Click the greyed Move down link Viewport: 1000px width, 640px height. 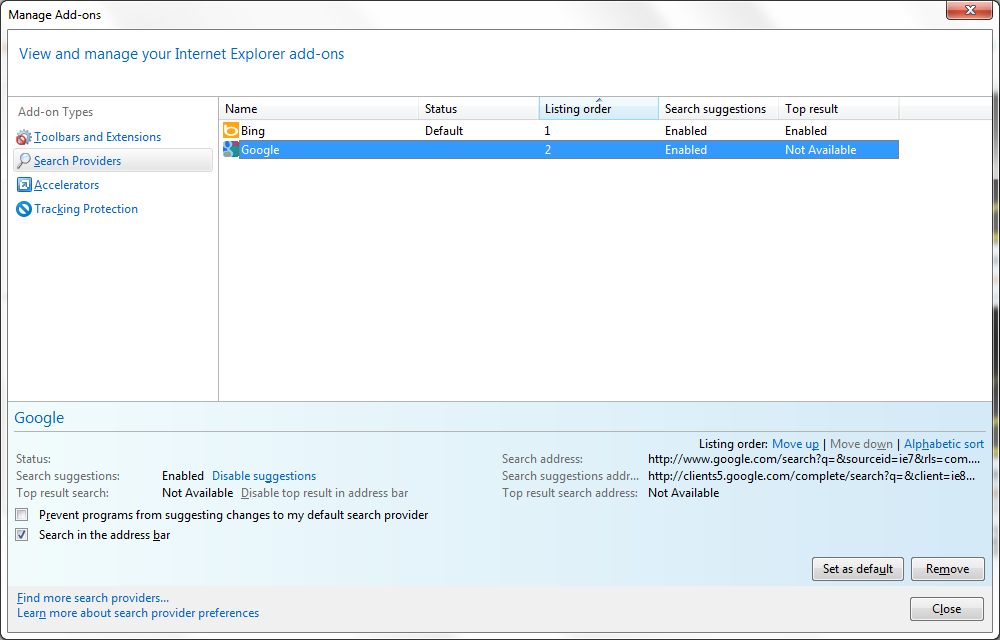point(862,444)
